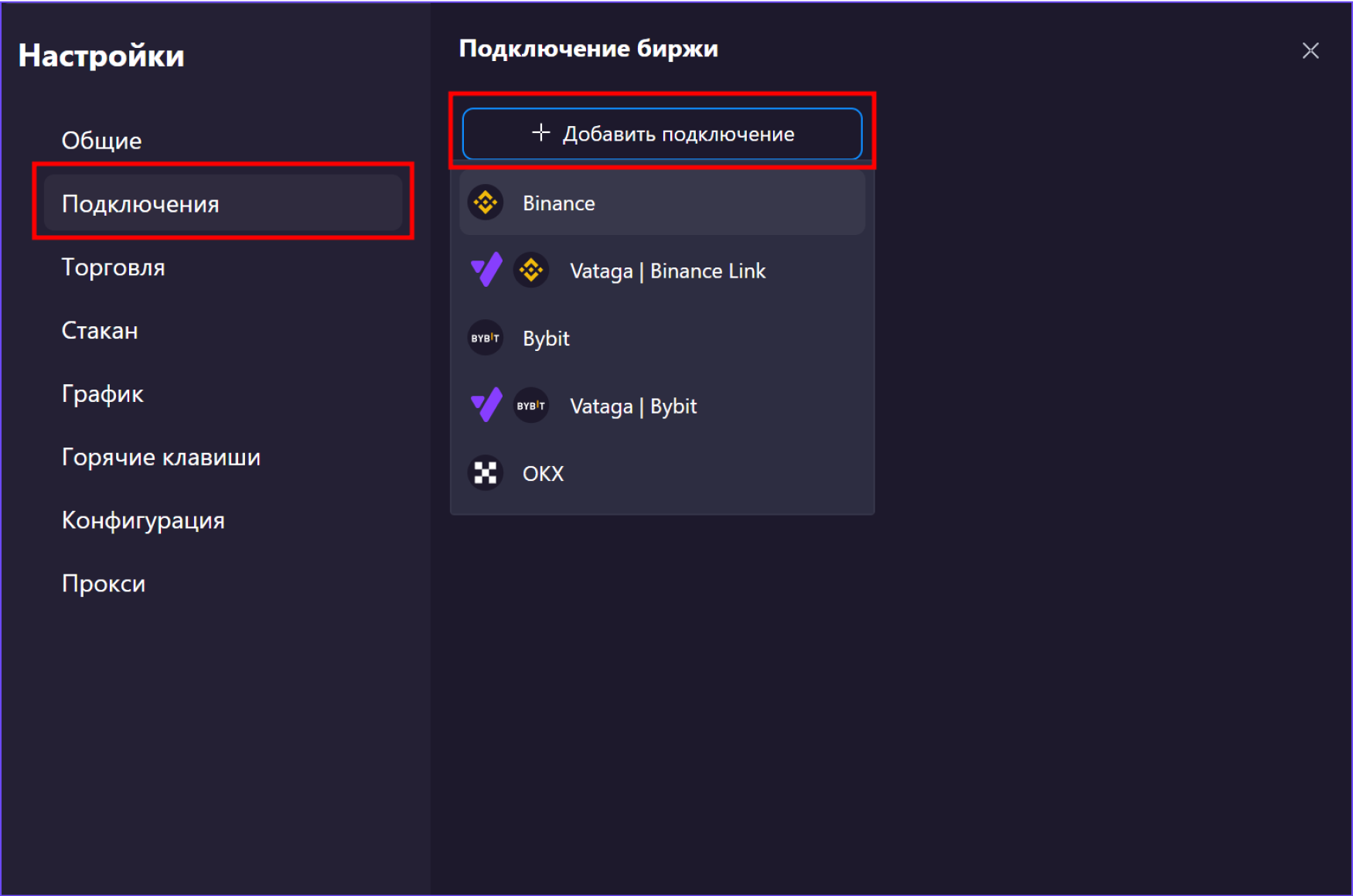Click the Bybit icon in Vataga | Bybit row
The height and width of the screenshot is (896, 1353).
[531, 405]
